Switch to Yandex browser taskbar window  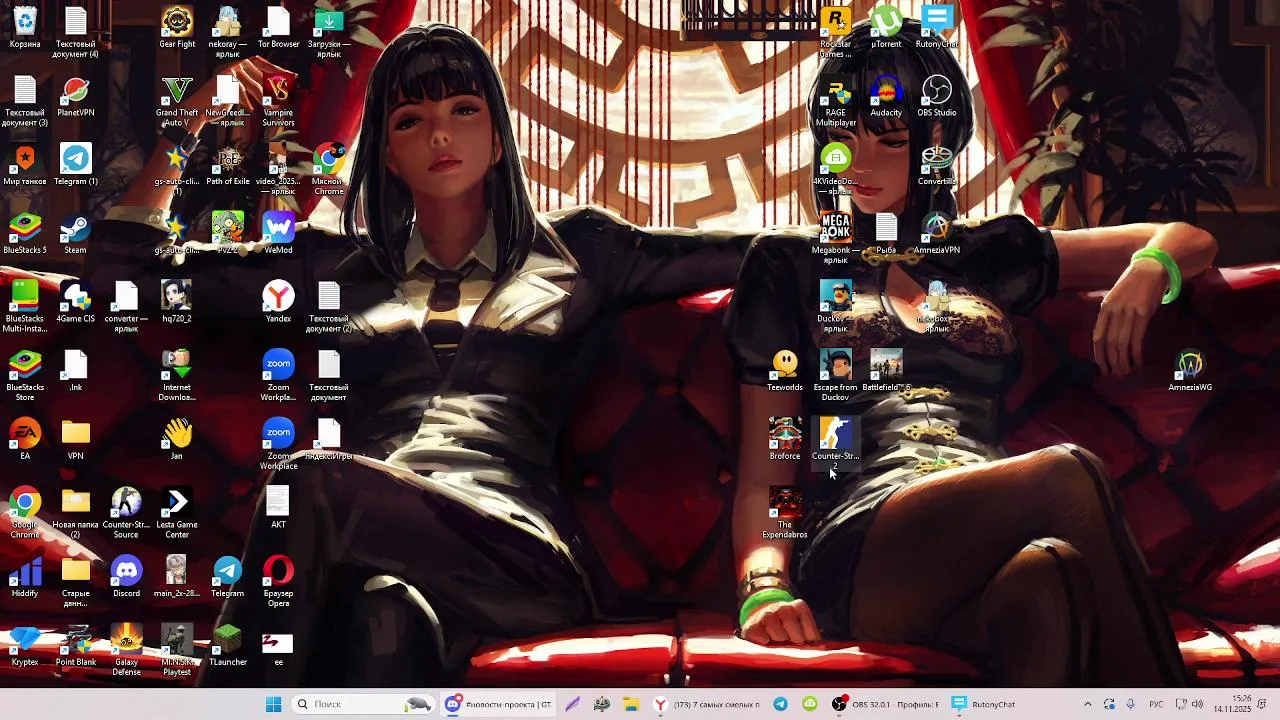708,704
